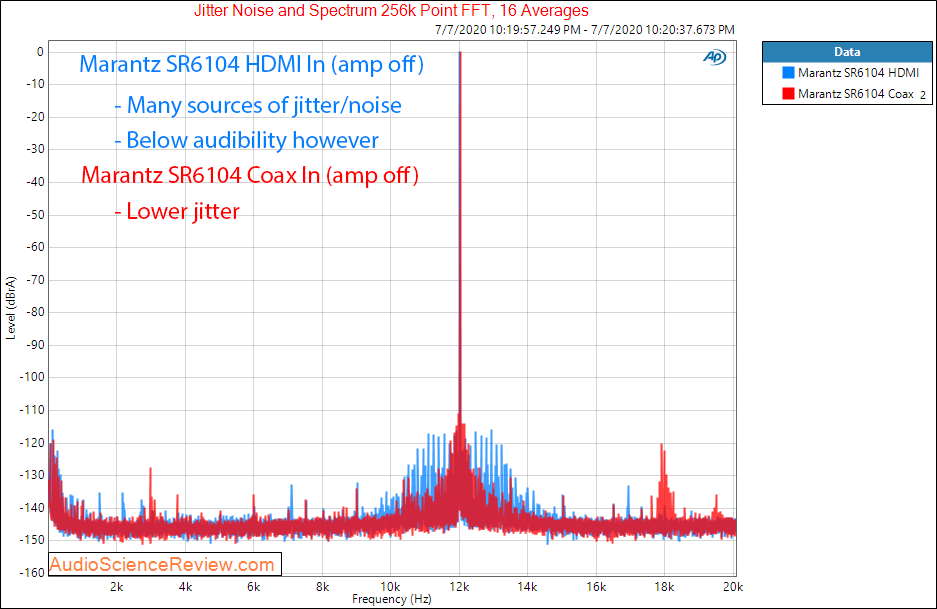Select Marantz SR6104 Coax legend entry
Screen dimensions: 937x609
point(856,94)
